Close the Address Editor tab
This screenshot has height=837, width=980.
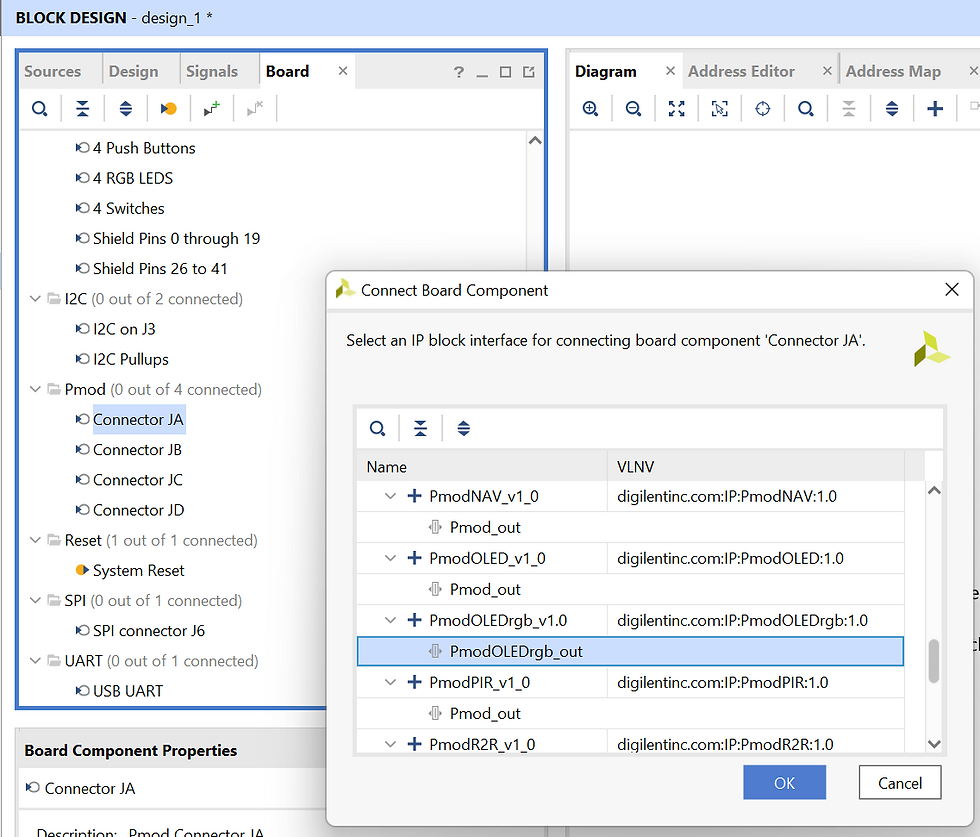[827, 71]
